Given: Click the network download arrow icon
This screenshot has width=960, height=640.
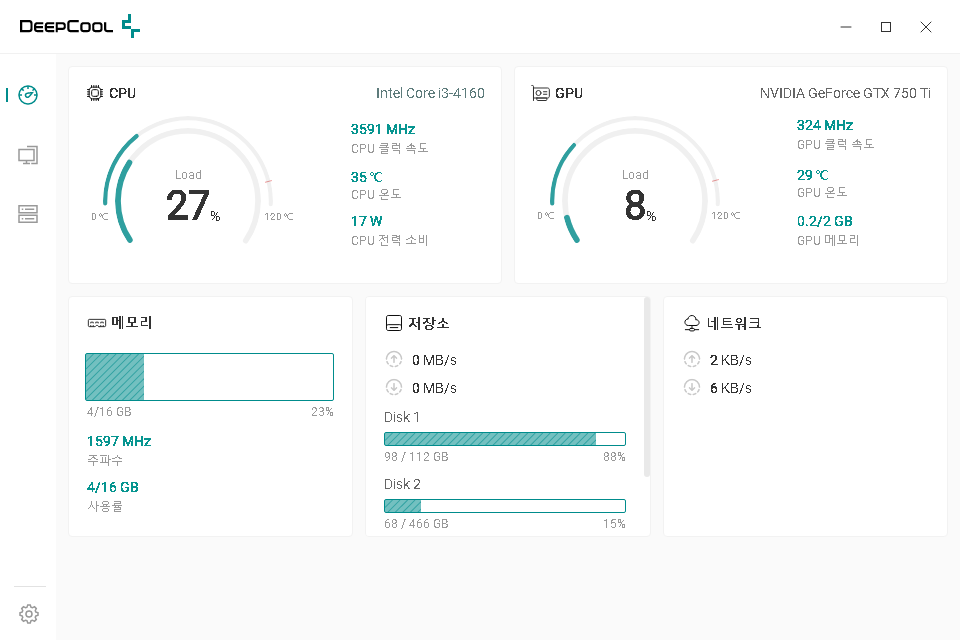Looking at the screenshot, I should pyautogui.click(x=691, y=388).
